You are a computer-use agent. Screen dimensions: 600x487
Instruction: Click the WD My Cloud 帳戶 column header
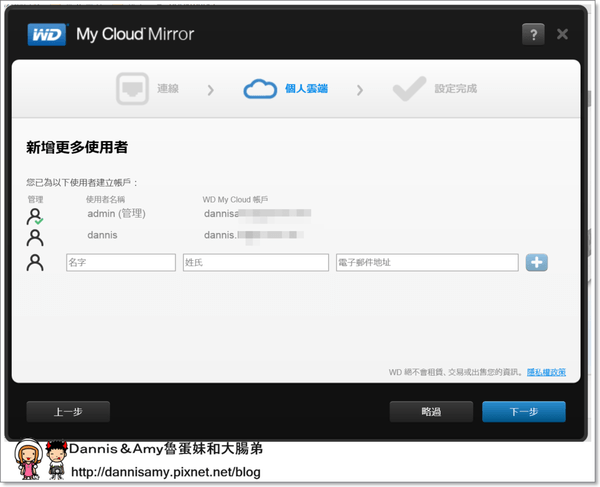point(235,199)
